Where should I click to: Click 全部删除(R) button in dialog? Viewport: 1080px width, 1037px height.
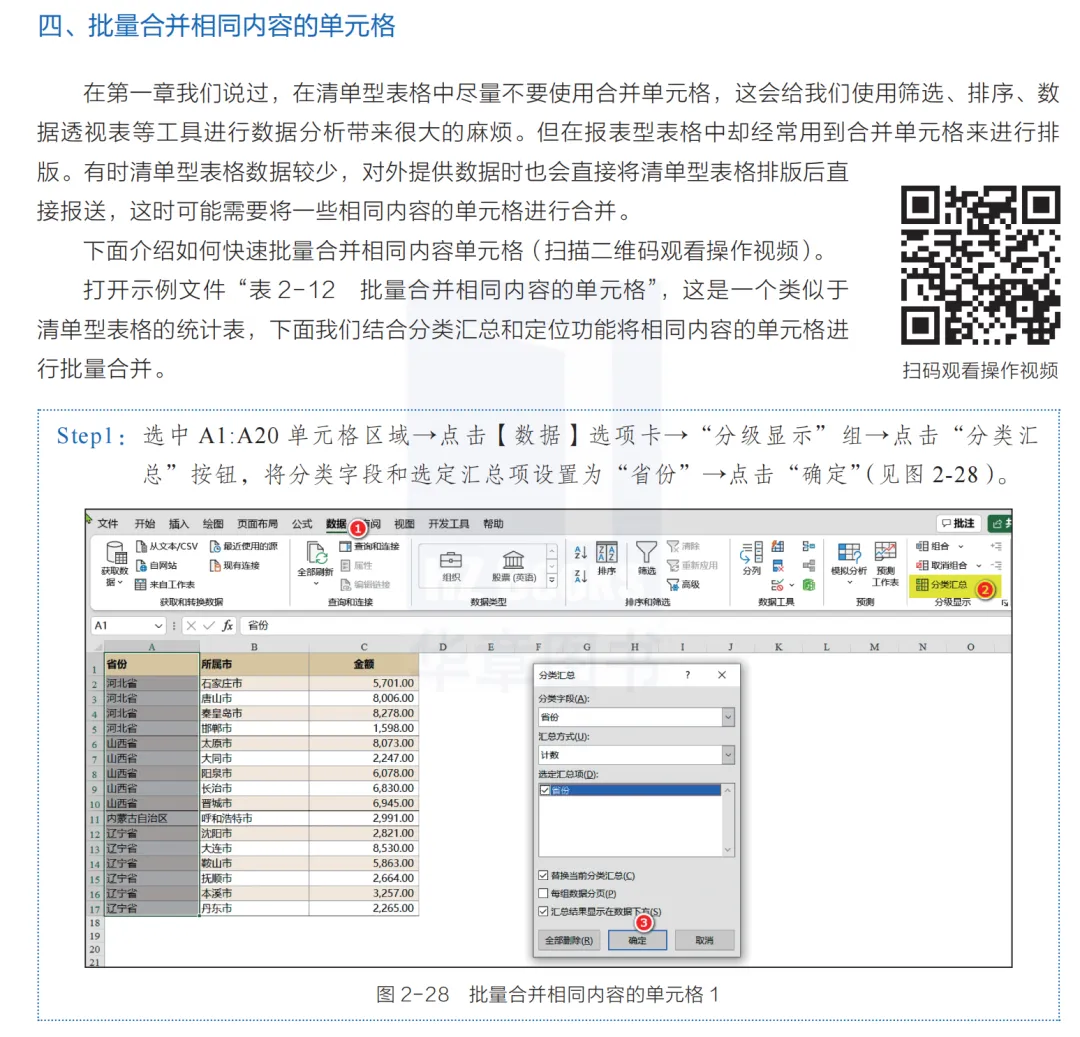pos(568,941)
